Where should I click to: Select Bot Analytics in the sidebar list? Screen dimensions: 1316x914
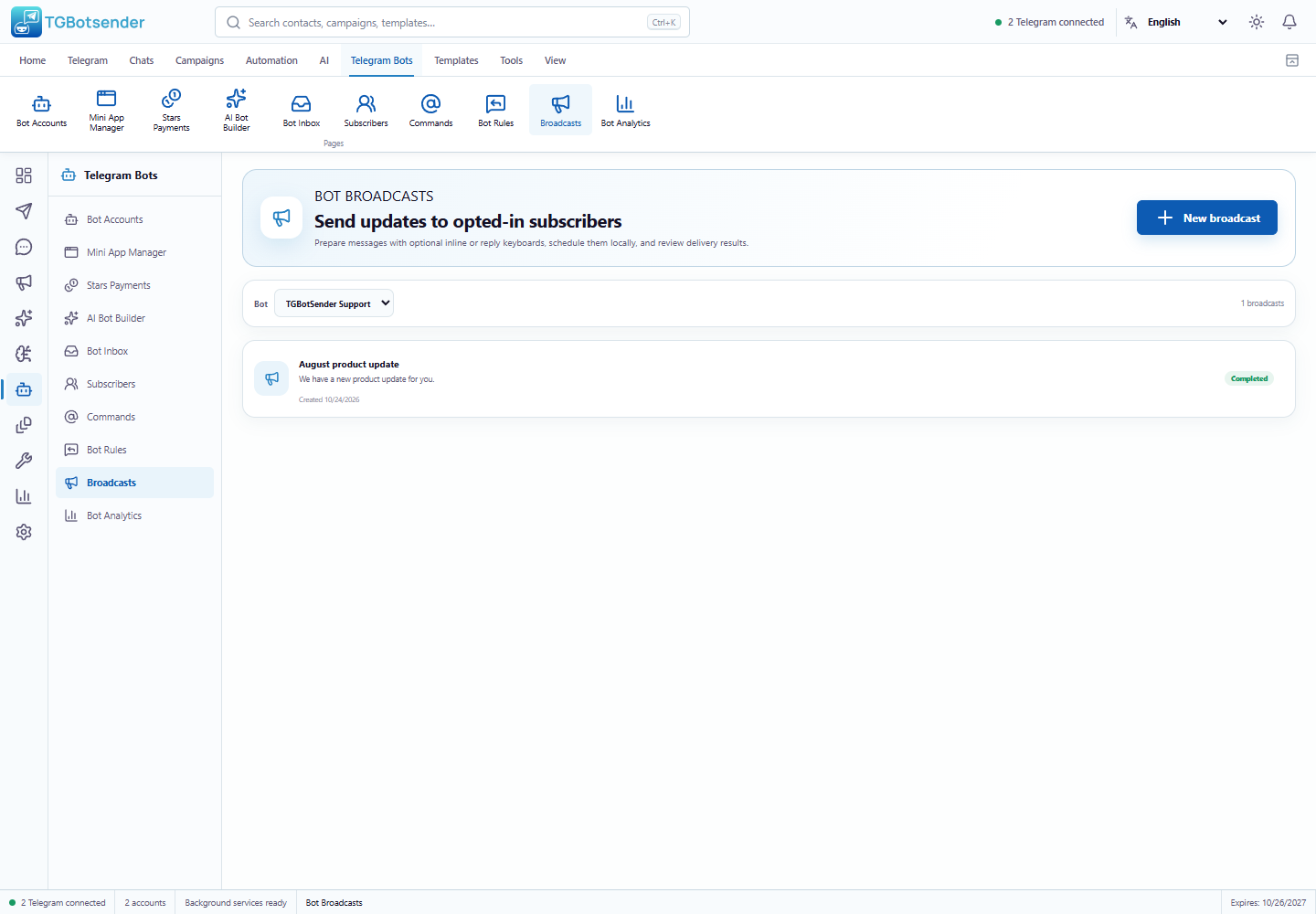pyautogui.click(x=135, y=515)
